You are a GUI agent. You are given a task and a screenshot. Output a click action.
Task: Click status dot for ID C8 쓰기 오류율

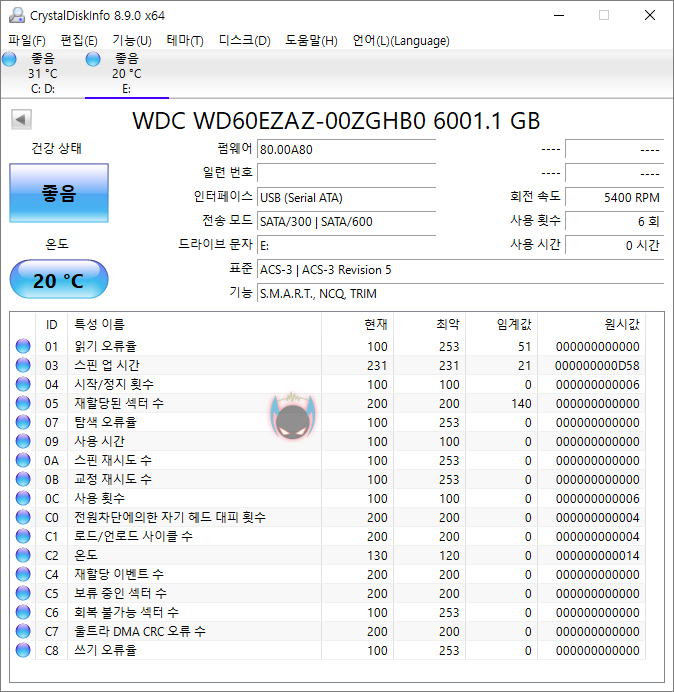(x=23, y=650)
